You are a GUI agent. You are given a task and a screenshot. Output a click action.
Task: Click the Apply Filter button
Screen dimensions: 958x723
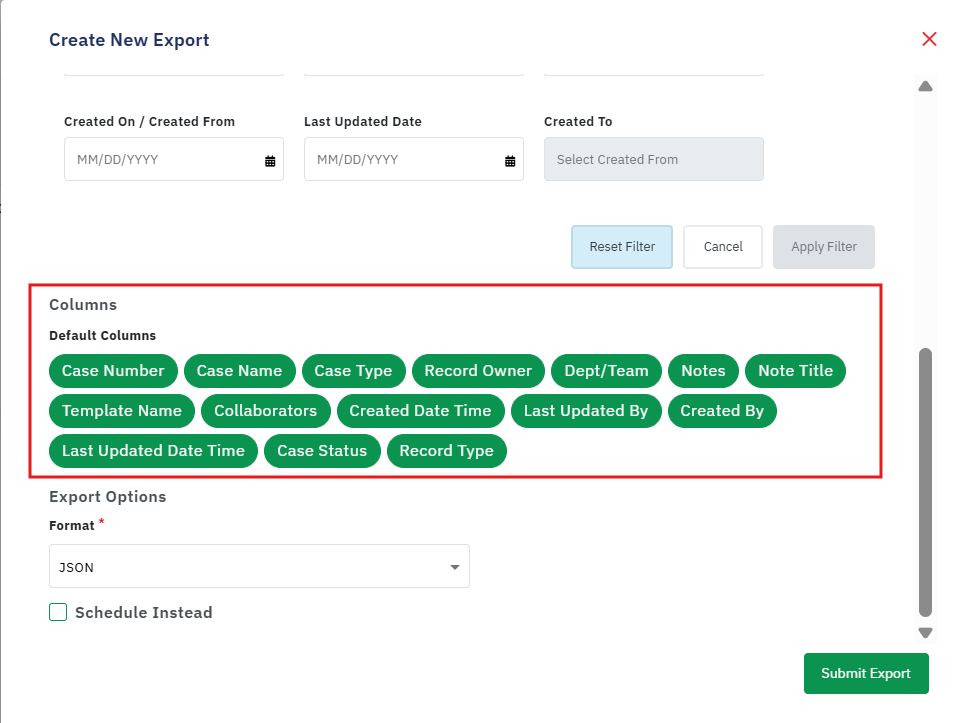point(824,247)
